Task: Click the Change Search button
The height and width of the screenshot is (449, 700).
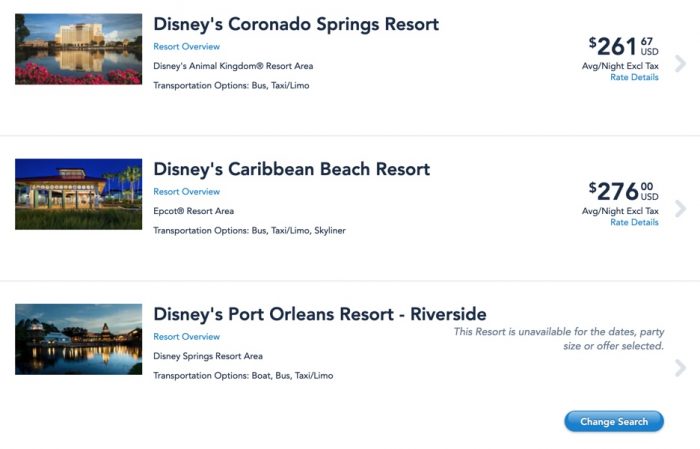Action: (614, 421)
